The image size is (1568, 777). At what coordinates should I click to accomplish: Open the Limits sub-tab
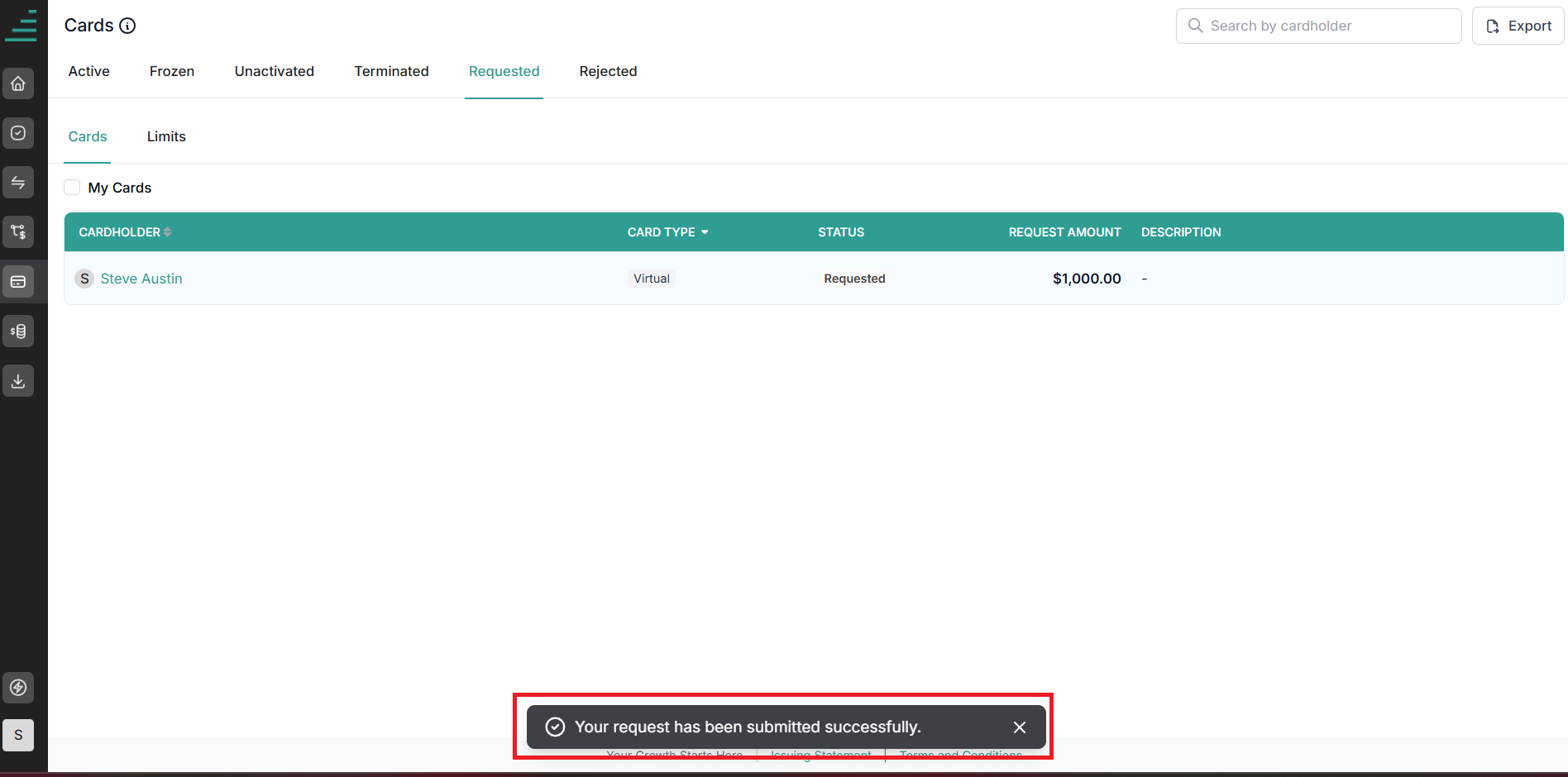(166, 136)
